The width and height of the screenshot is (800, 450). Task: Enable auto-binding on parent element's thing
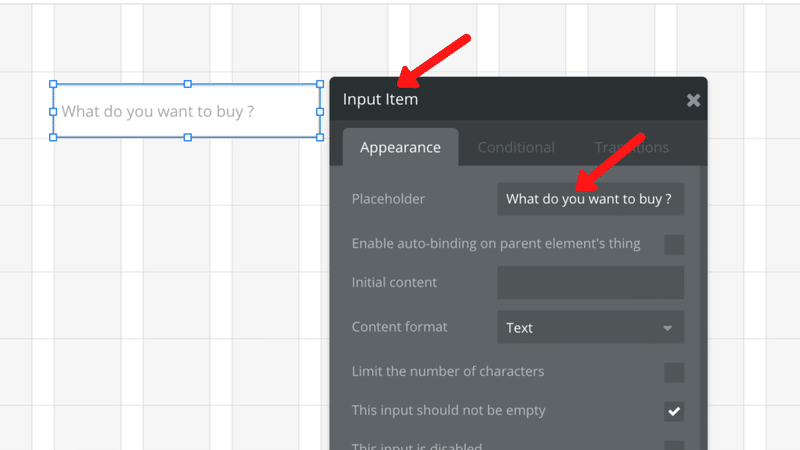(674, 244)
